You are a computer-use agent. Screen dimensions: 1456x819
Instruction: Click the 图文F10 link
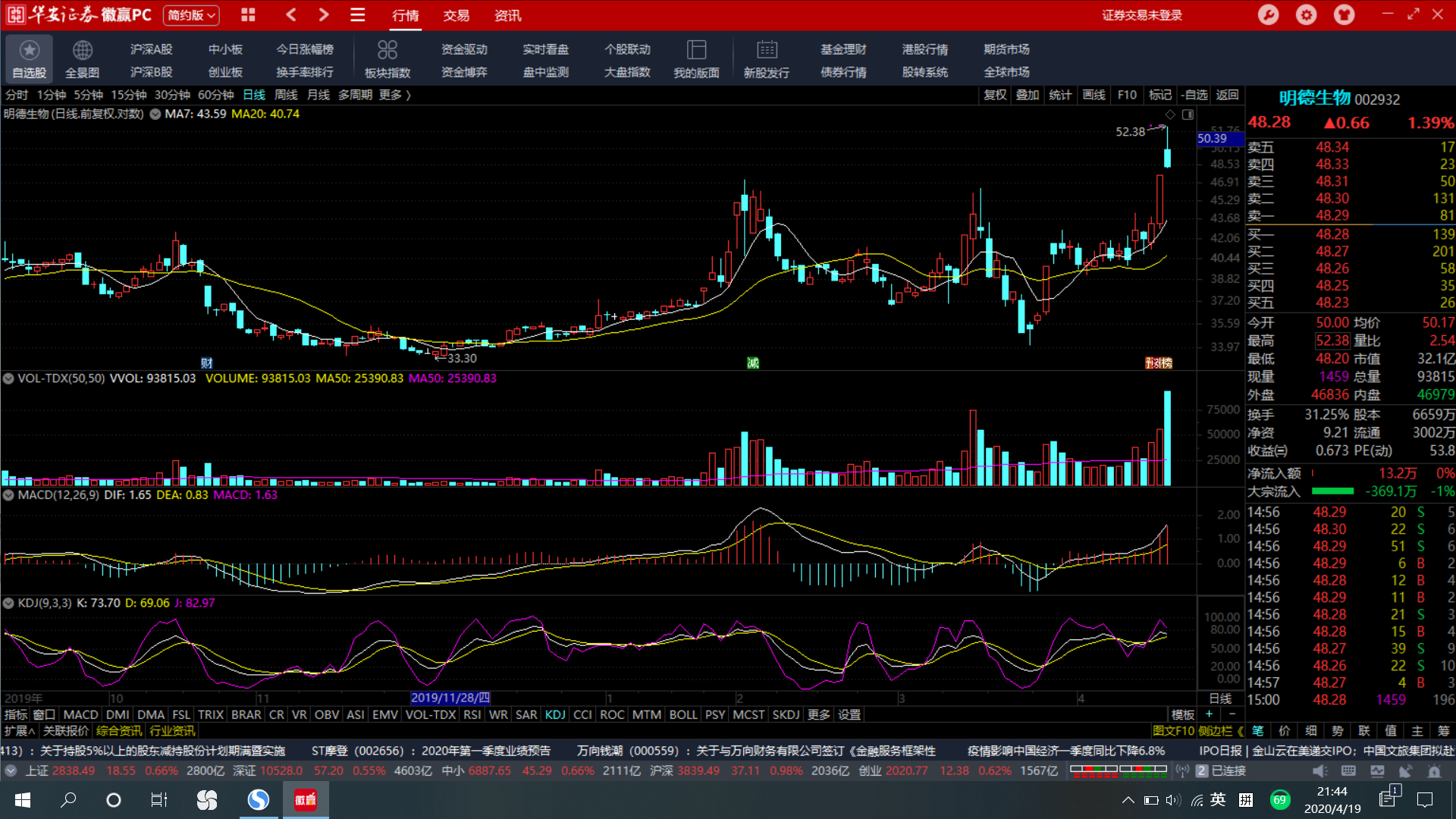[x=1172, y=731]
